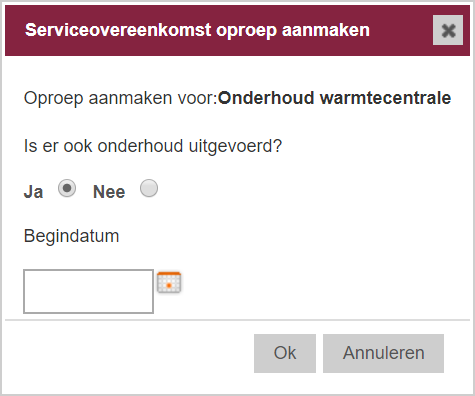The width and height of the screenshot is (475, 396).
Task: Click the bold "Nee" label text
Action: point(109,192)
